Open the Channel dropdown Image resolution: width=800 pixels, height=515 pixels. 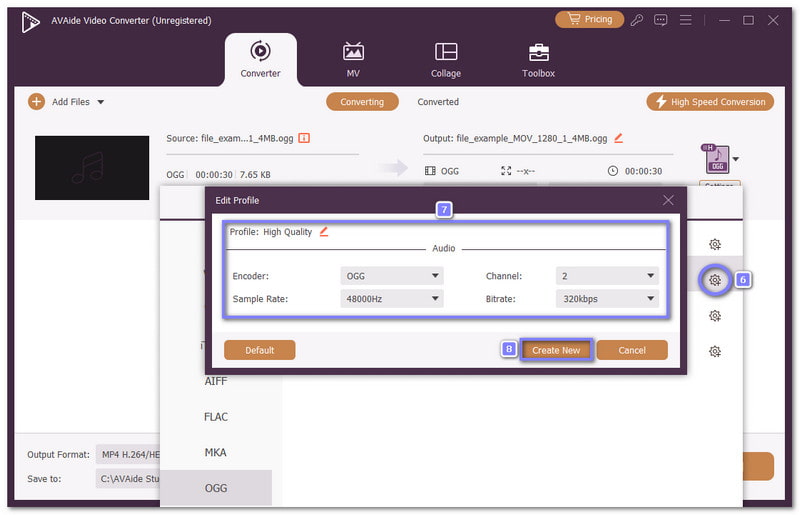606,275
